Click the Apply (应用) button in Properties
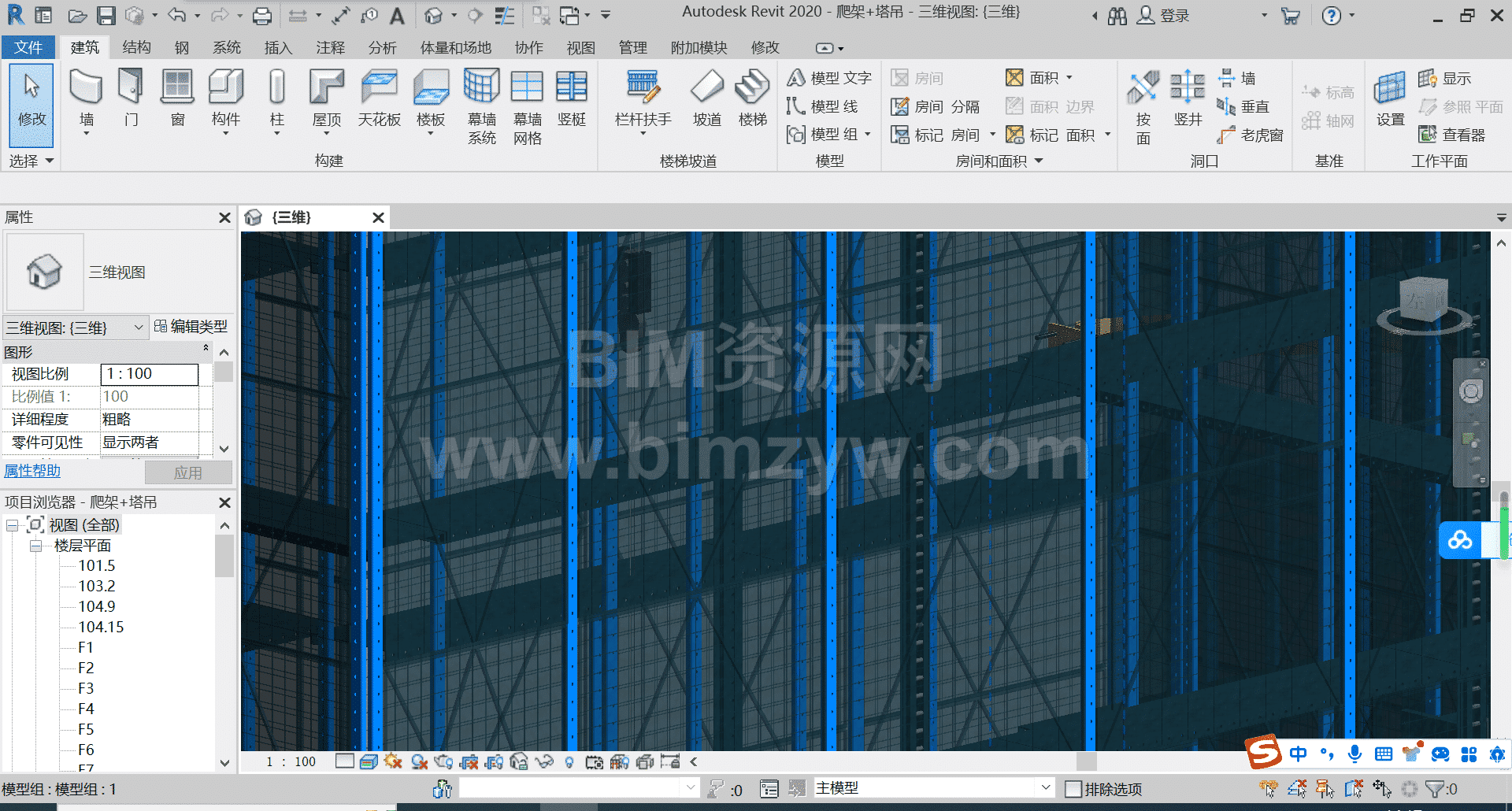Viewport: 1512px width, 811px height. point(188,472)
